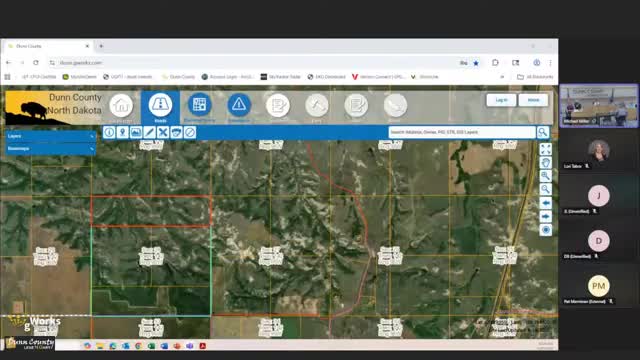640x360 pixels.
Task: Open the warning triangle module icon
Action: pyautogui.click(x=239, y=105)
